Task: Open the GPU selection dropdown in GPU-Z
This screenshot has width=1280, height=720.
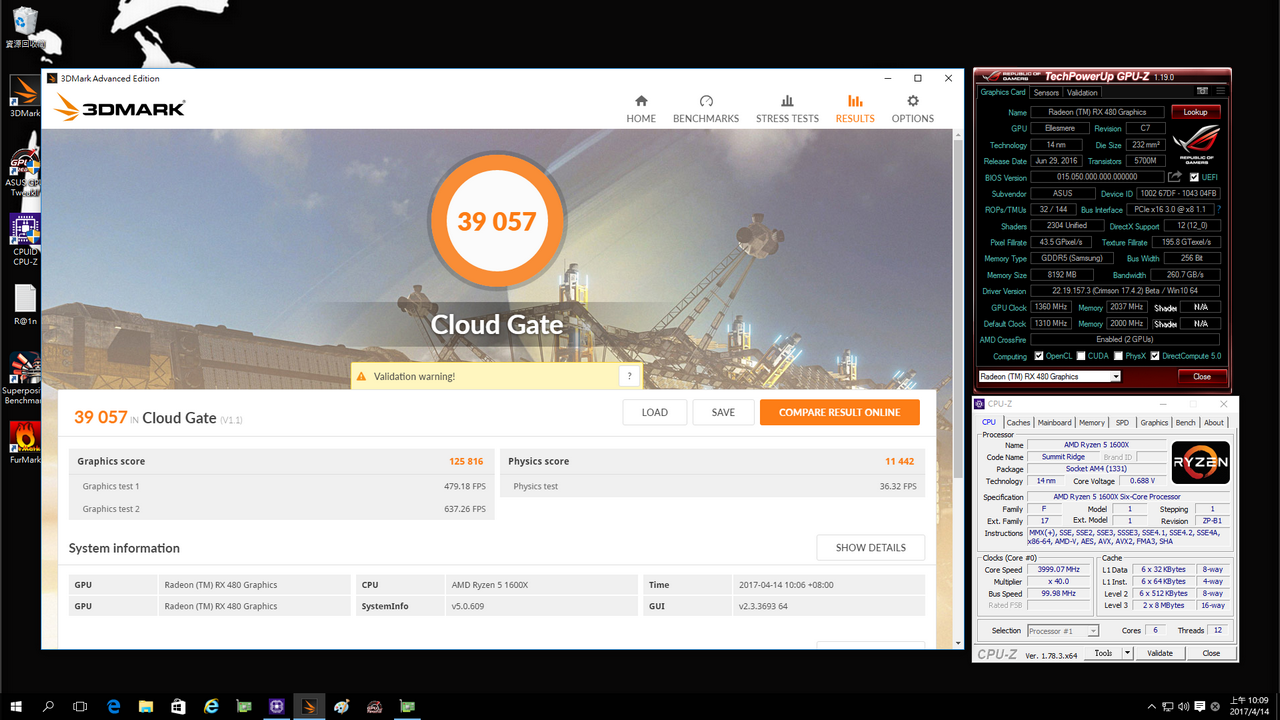Action: click(1049, 377)
